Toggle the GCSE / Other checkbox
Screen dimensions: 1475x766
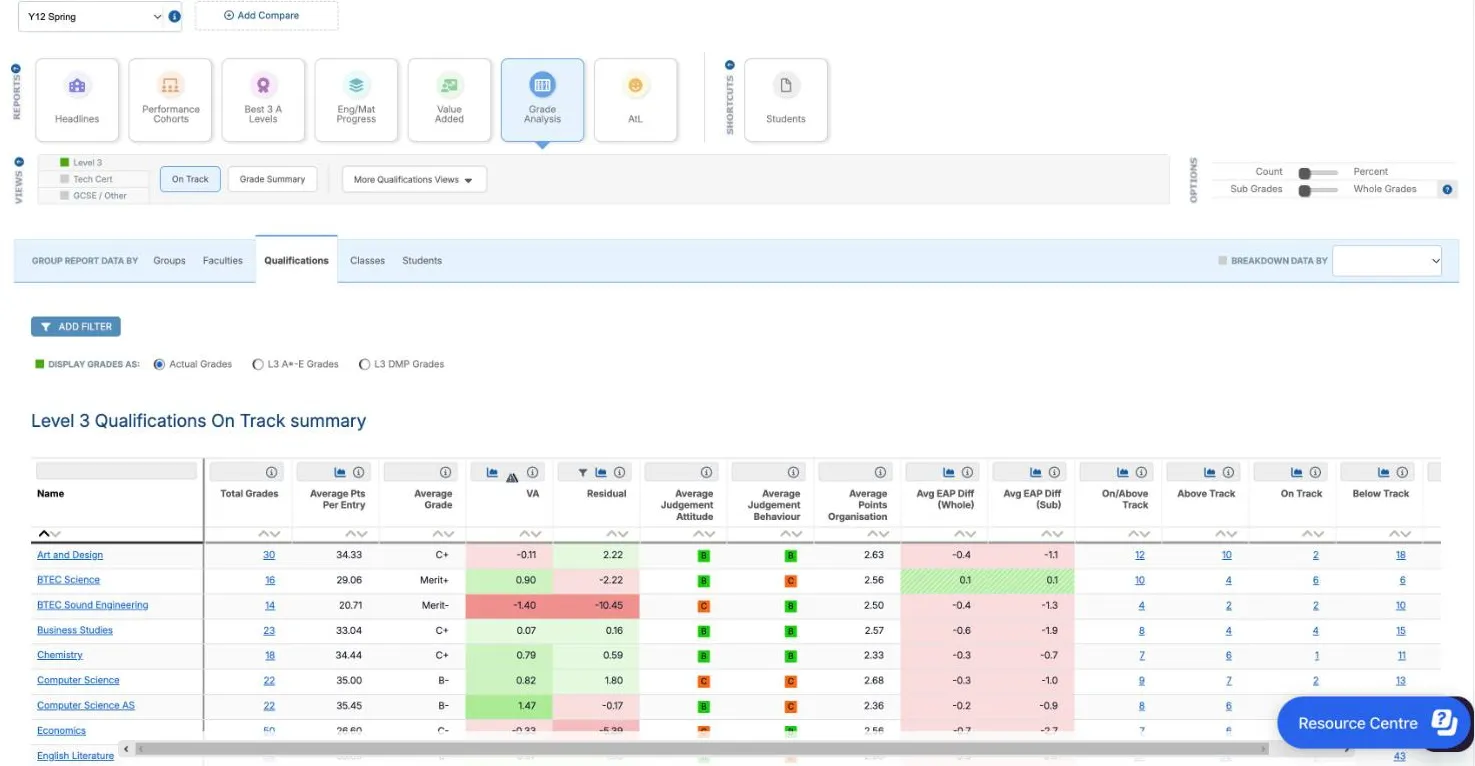point(64,195)
